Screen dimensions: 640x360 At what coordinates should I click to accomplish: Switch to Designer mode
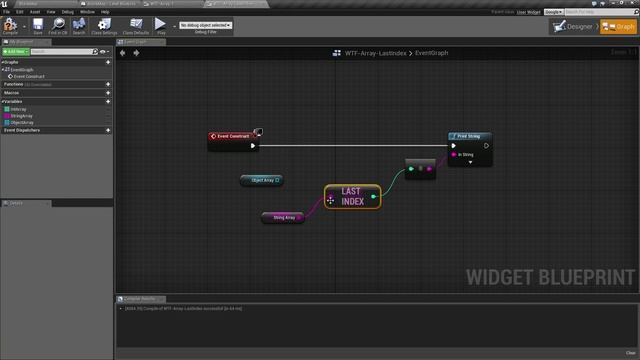pyautogui.click(x=573, y=27)
